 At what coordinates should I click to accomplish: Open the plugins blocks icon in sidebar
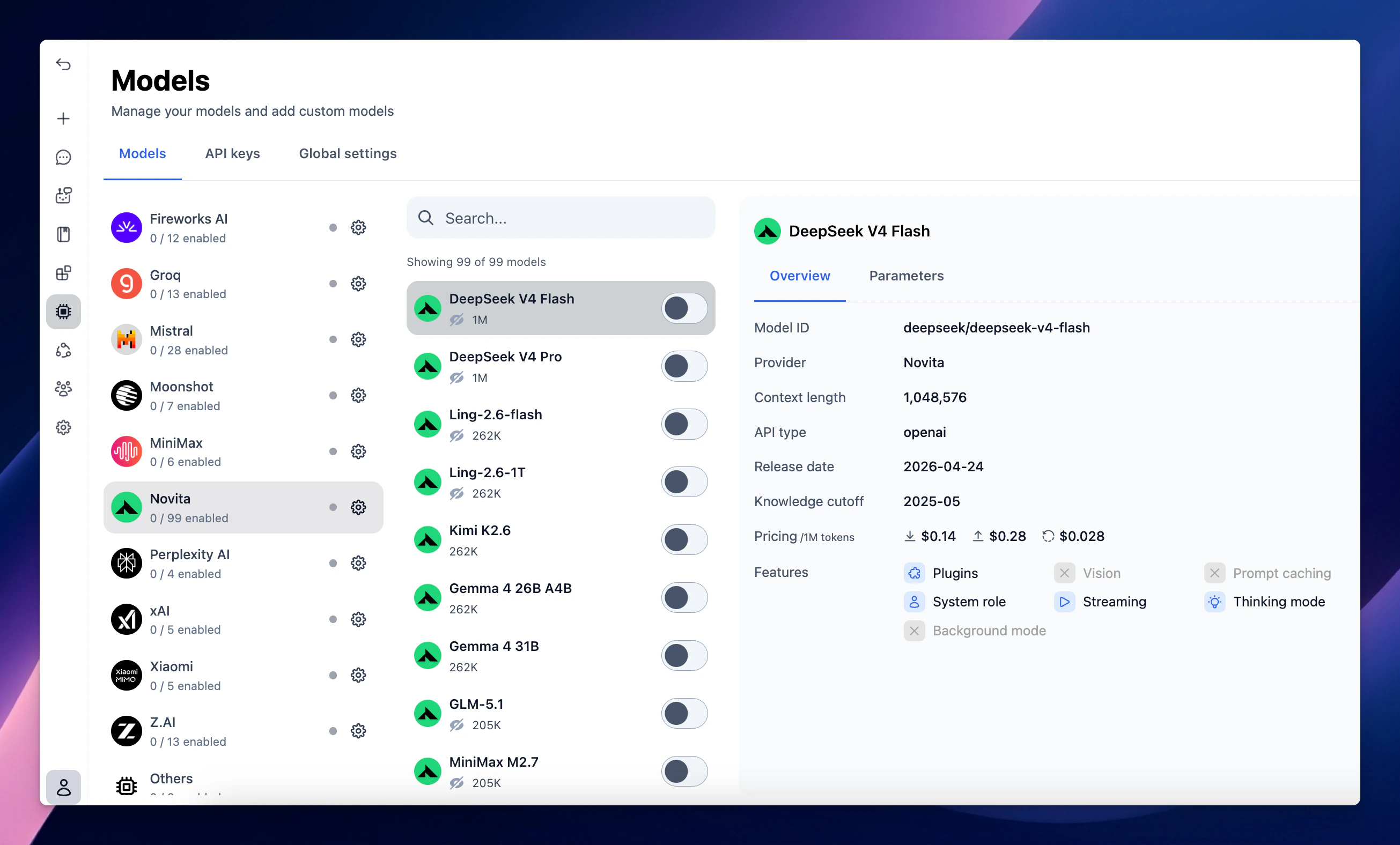[x=63, y=272]
